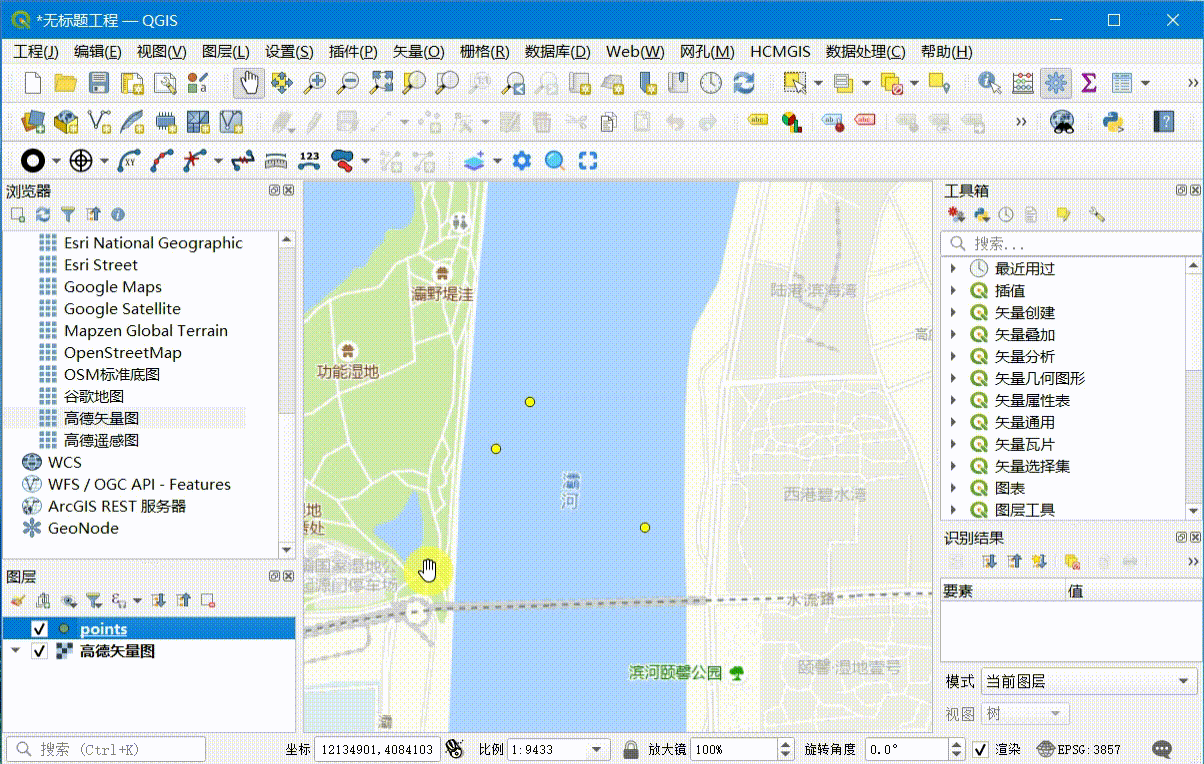Image resolution: width=1204 pixels, height=764 pixels.
Task: Activate the Identify Features tool
Action: click(989, 83)
